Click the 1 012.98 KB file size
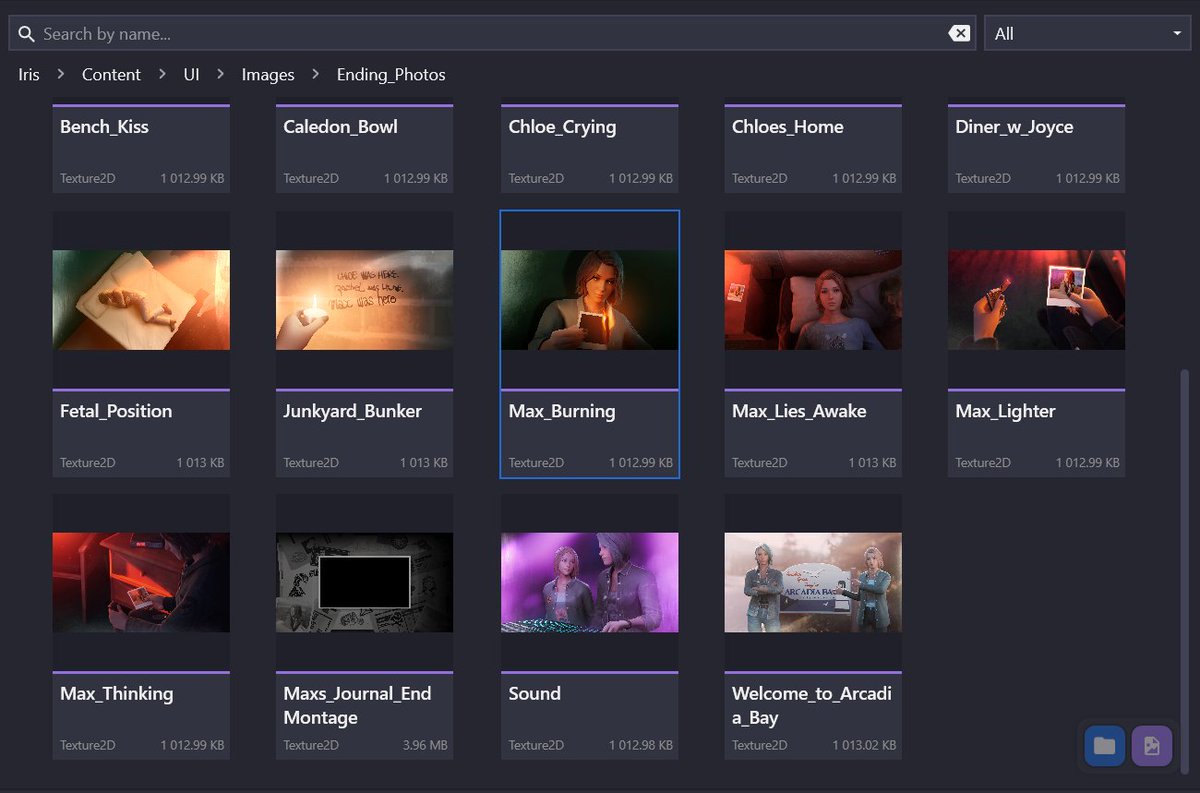 641,745
